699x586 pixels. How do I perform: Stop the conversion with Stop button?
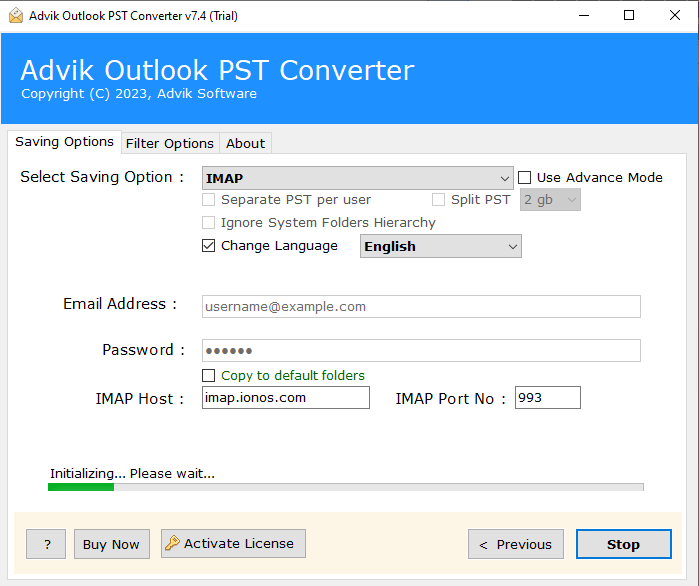pyautogui.click(x=623, y=544)
